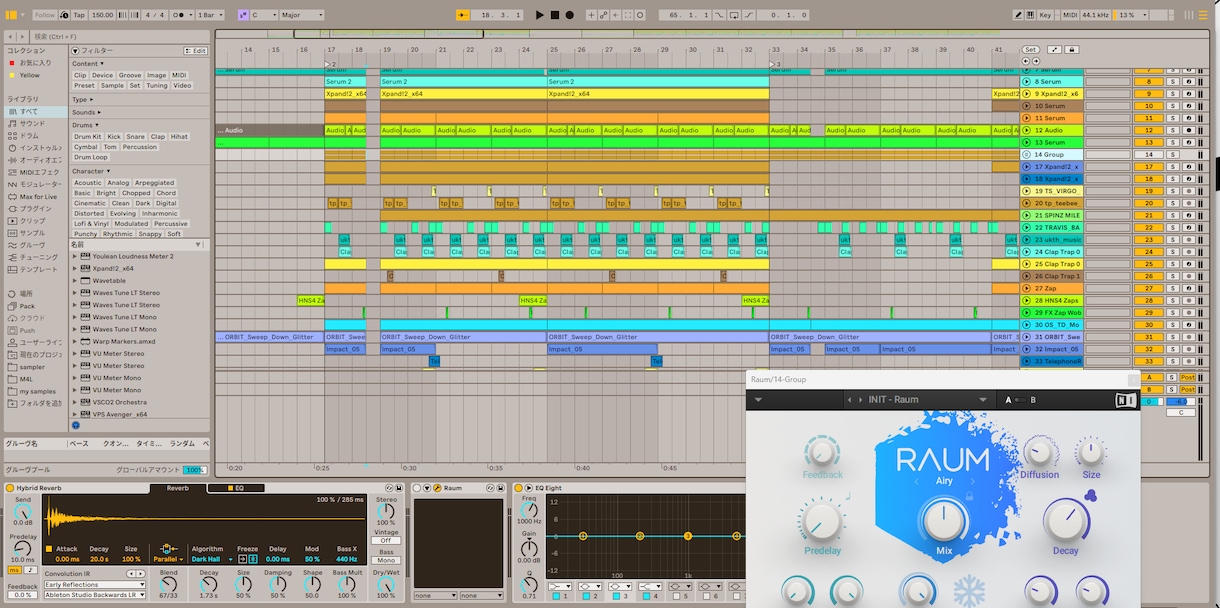Image resolution: width=1220 pixels, height=608 pixels.
Task: Toggle the EQ Eight device power button
Action: [x=518, y=488]
